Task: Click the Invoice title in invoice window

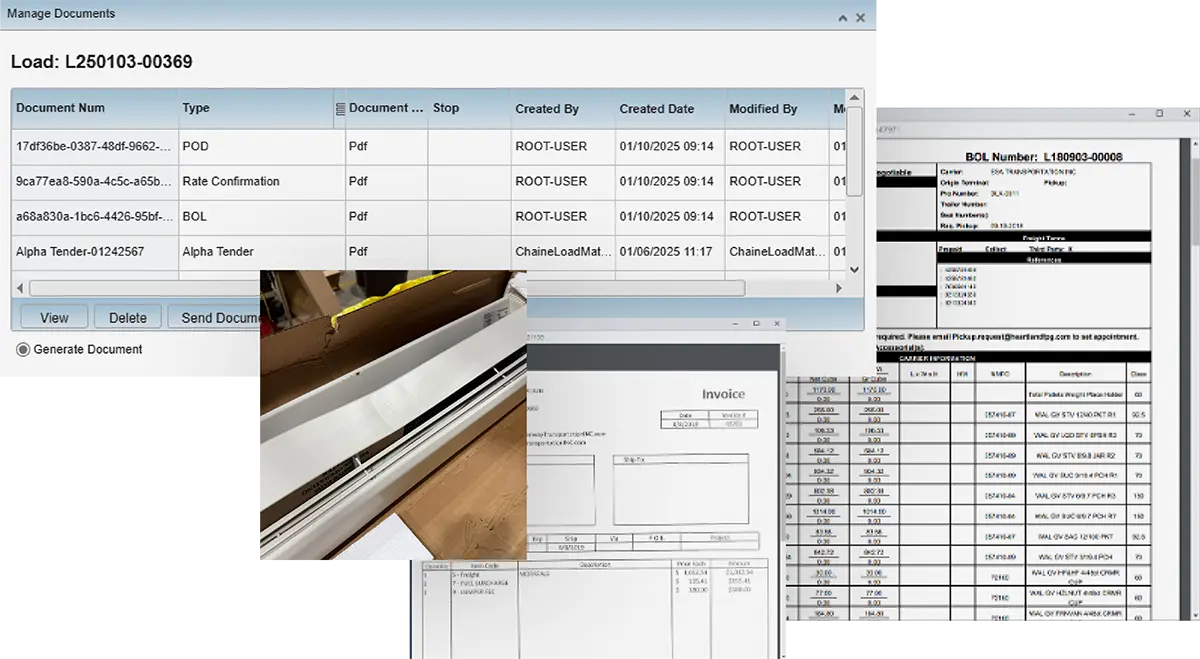Action: pos(723,394)
